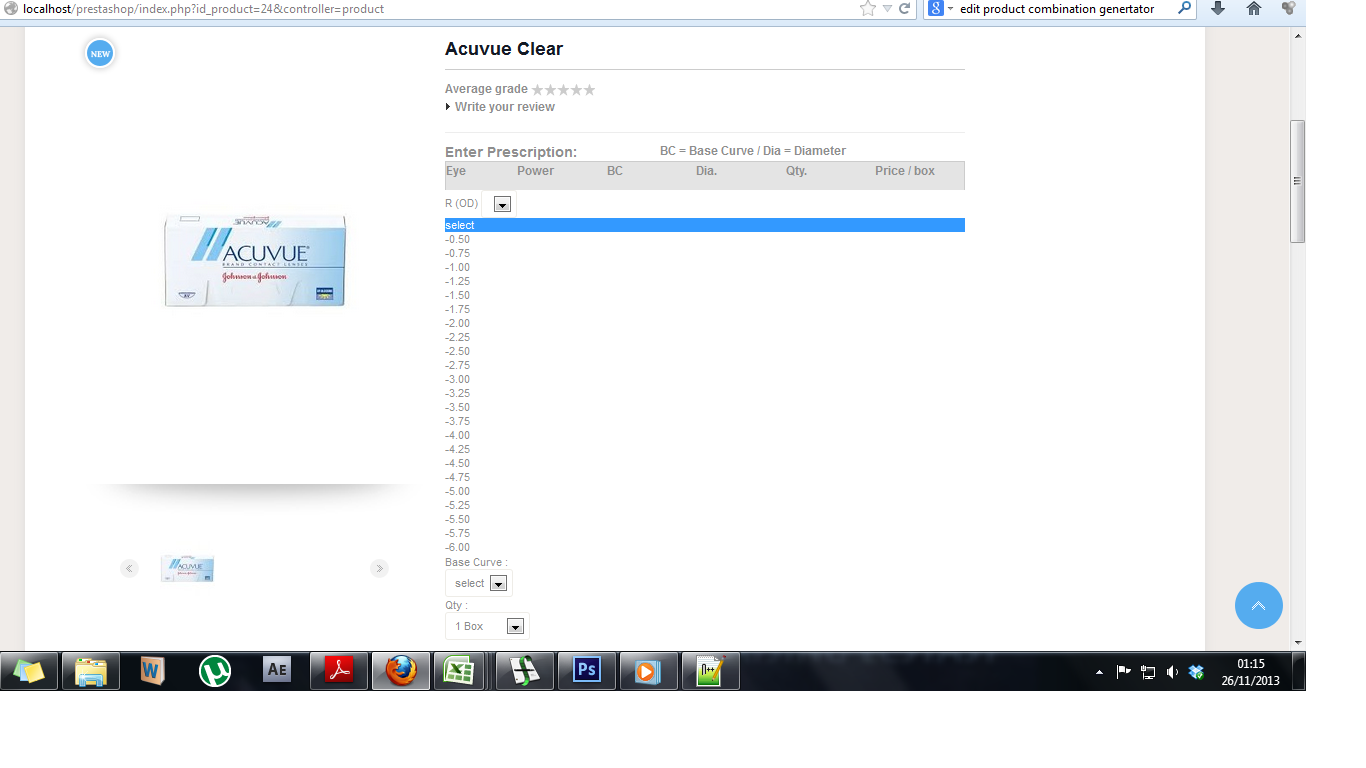Click the URL in the address bar
The height and width of the screenshot is (768, 1366).
[x=203, y=9]
